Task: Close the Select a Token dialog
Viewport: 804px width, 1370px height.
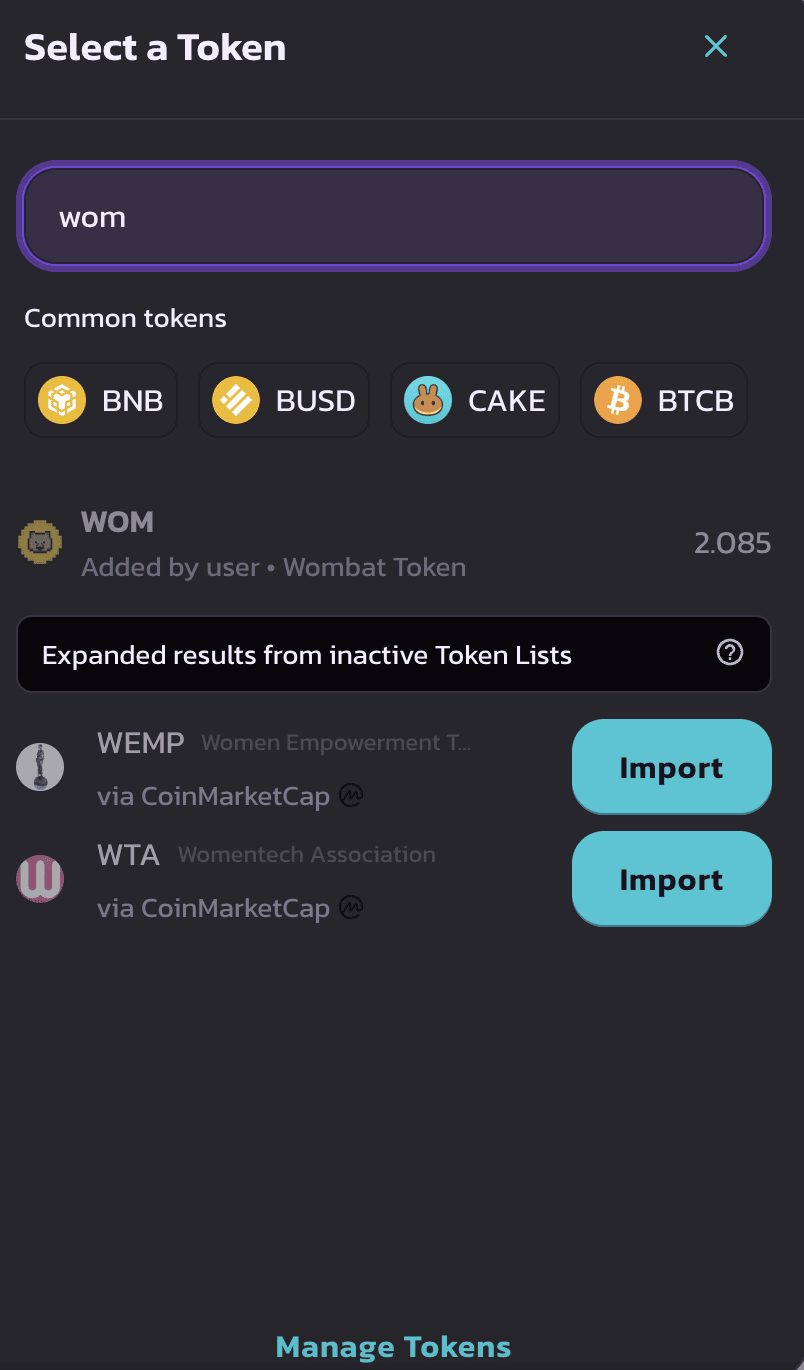Action: click(x=716, y=46)
